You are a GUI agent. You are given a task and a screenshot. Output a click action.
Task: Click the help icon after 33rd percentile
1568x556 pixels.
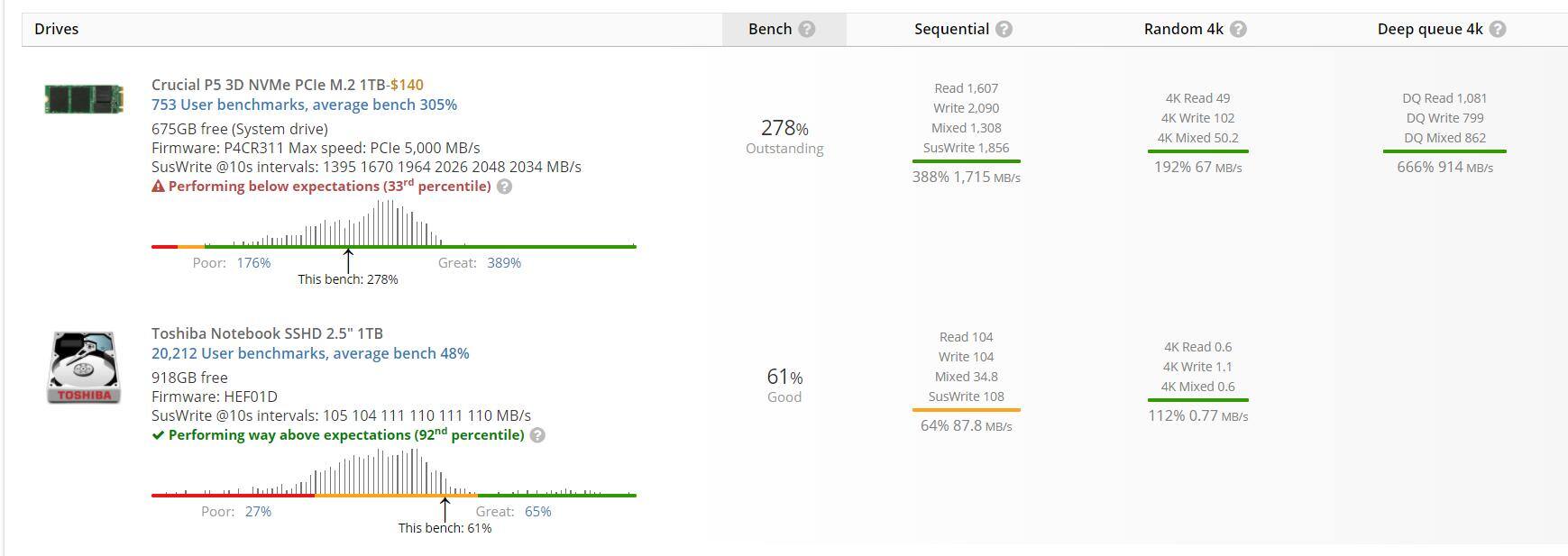pos(505,187)
